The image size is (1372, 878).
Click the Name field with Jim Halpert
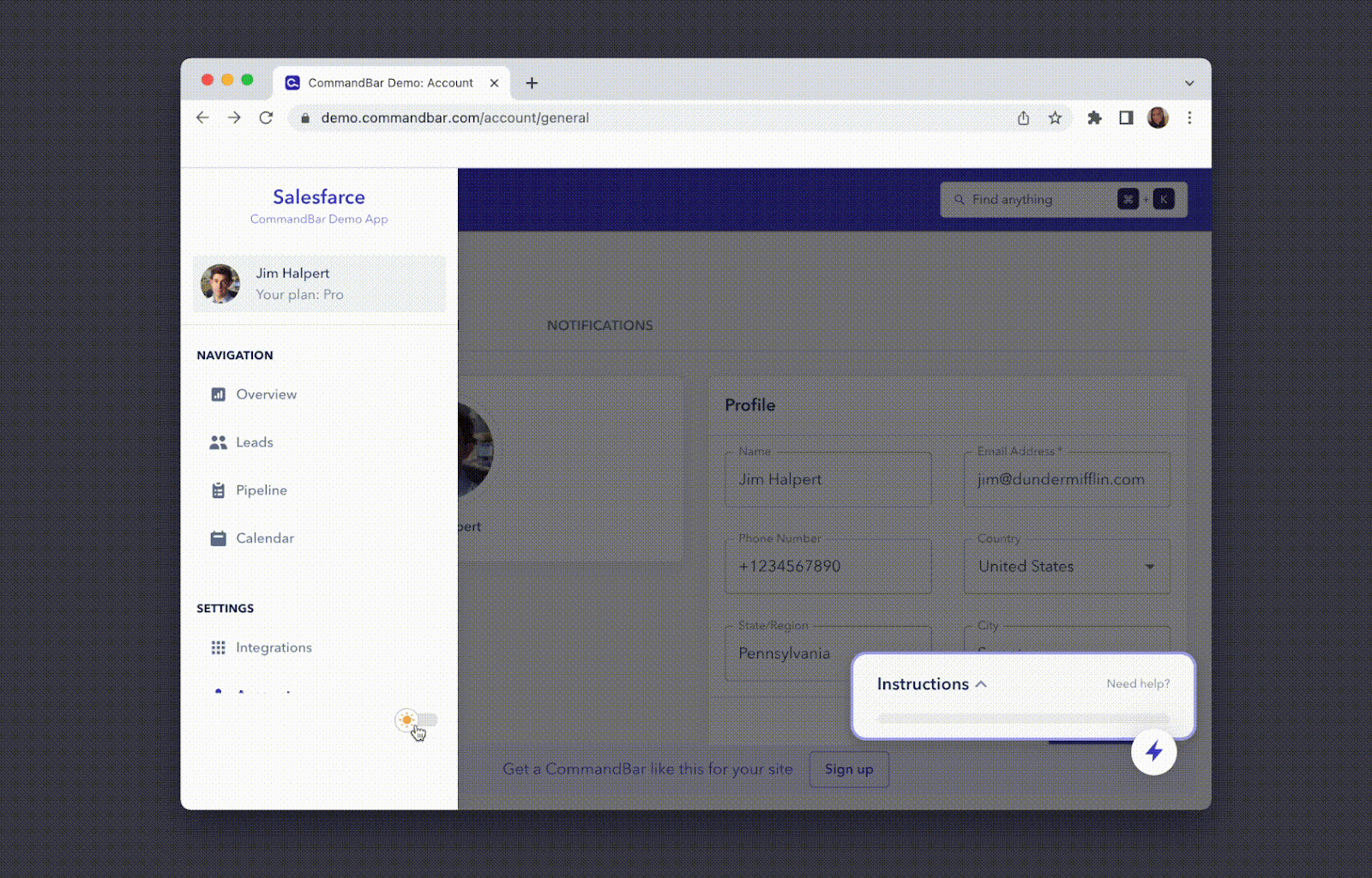click(x=827, y=480)
